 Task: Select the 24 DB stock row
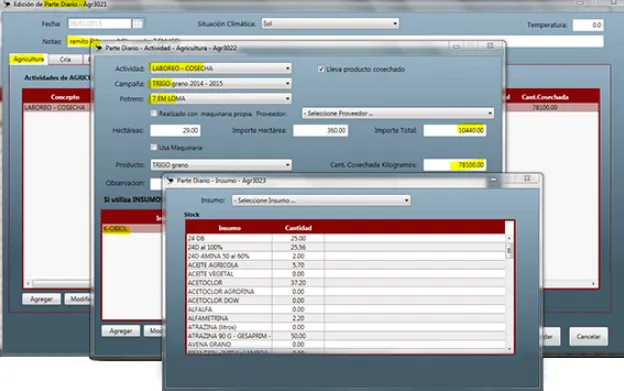(x=346, y=238)
